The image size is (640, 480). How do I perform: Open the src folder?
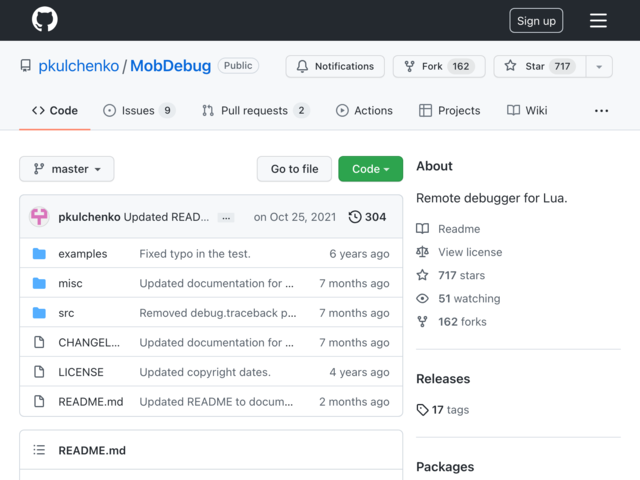[x=66, y=313]
